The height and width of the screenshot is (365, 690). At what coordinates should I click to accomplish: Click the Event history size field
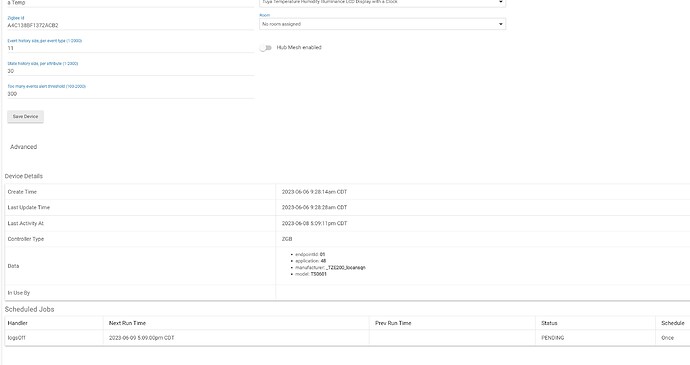(x=131, y=48)
